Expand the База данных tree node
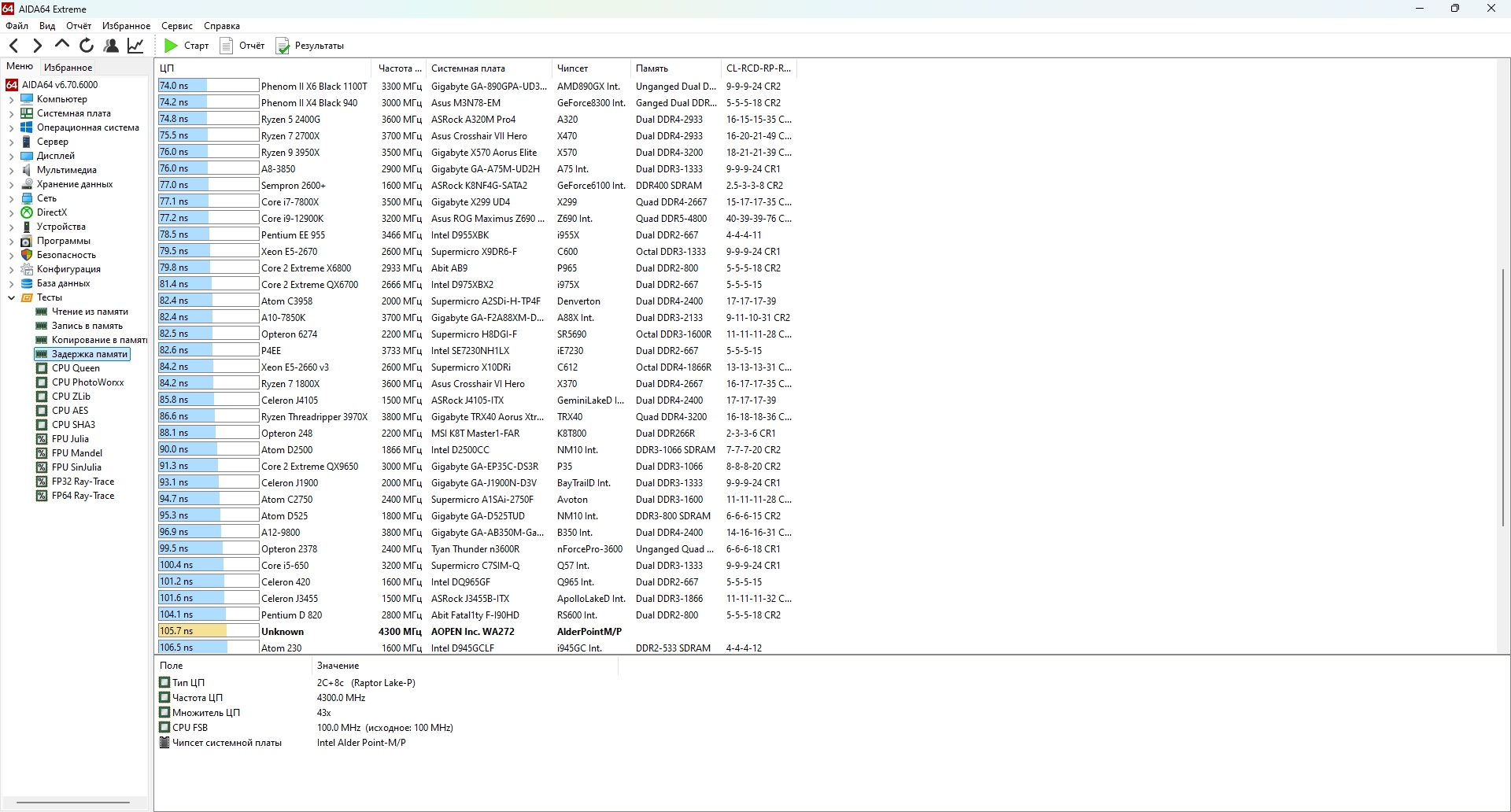 tap(11, 283)
